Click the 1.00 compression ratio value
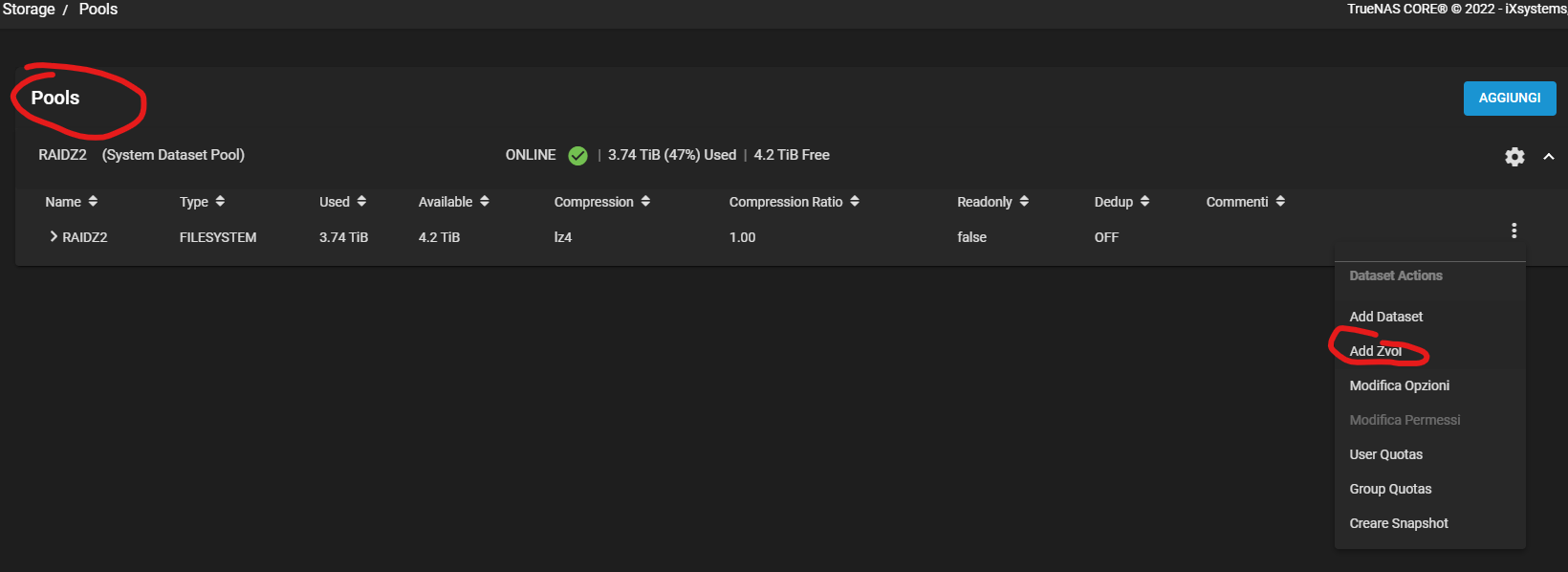Image resolution: width=1568 pixels, height=572 pixels. pos(742,237)
